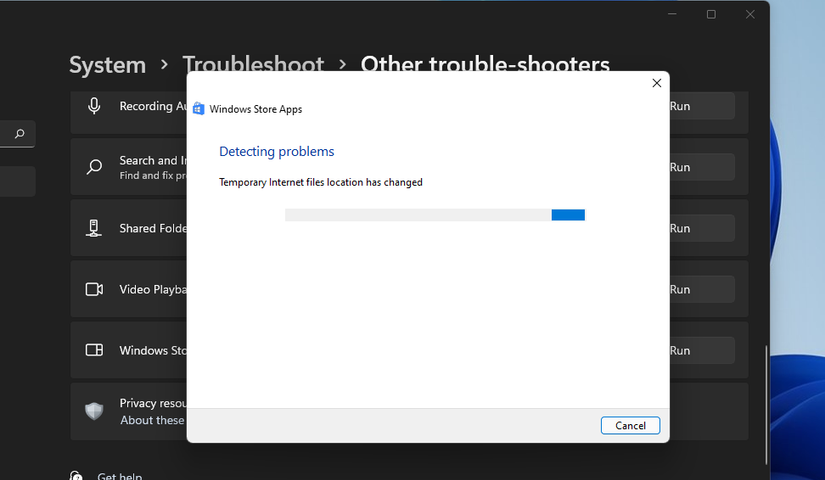825x480 pixels.
Task: Run the Recording Audio troubleshooter
Action: click(x=702, y=106)
